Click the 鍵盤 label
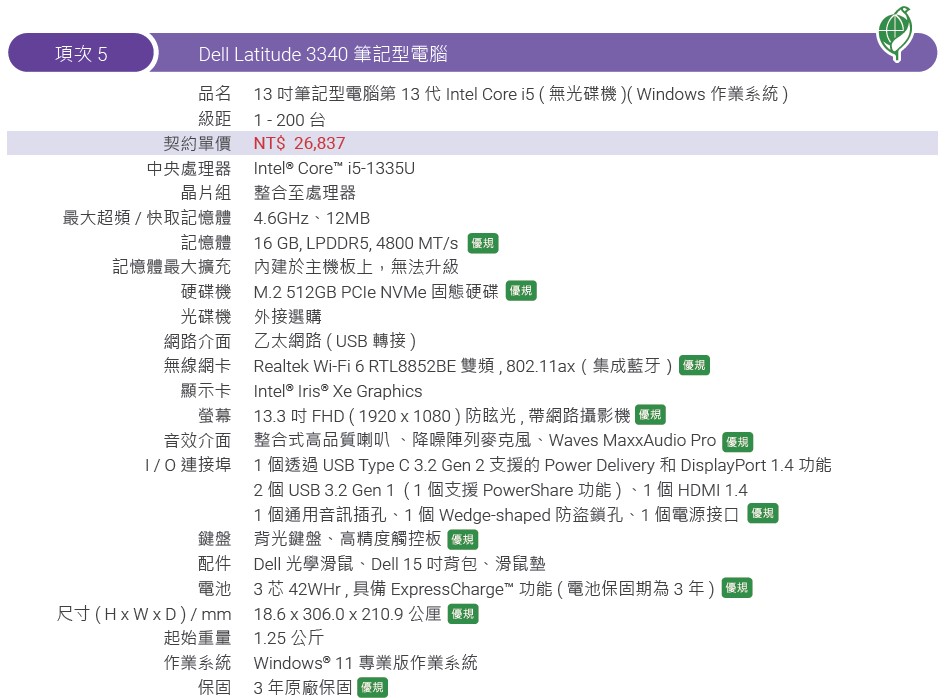Viewport: 945px width, 698px height. pyautogui.click(x=215, y=538)
